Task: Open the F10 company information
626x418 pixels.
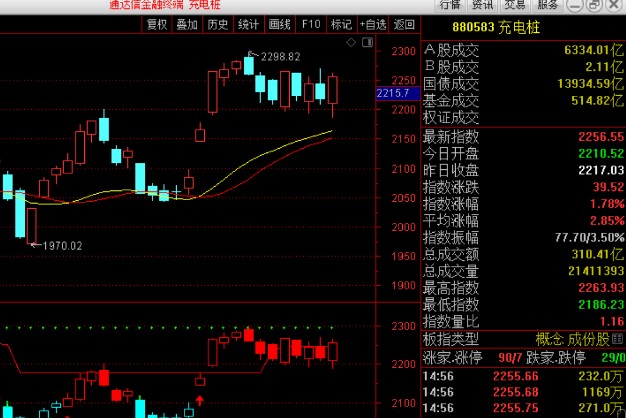Action: 311,25
